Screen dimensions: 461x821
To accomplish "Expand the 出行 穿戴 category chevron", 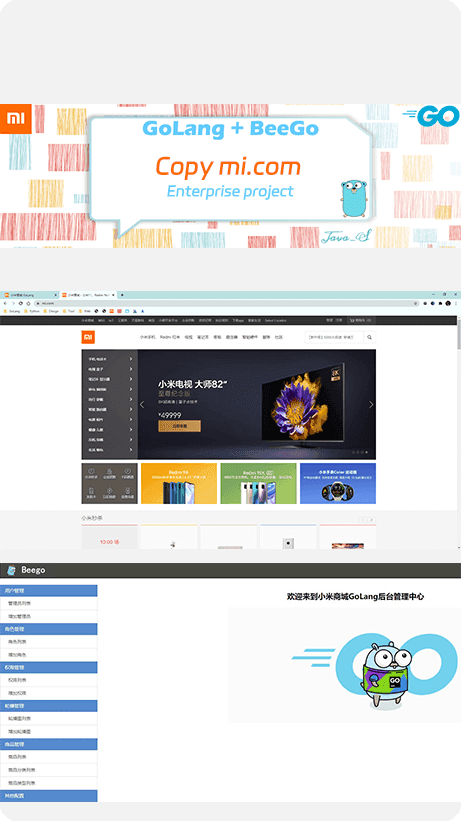I will (130, 400).
